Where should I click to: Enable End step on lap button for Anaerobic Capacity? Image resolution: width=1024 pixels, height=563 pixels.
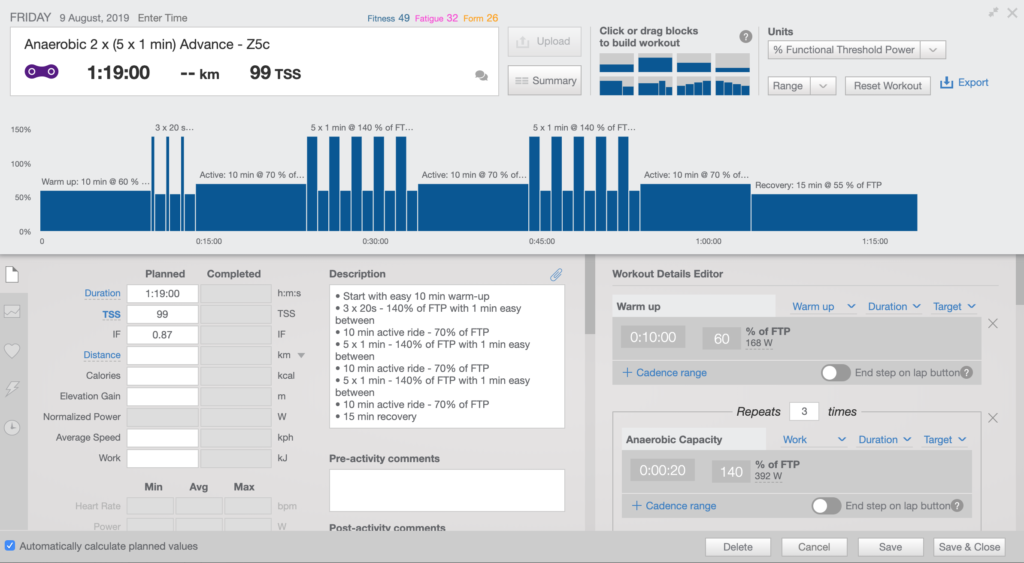click(x=826, y=506)
